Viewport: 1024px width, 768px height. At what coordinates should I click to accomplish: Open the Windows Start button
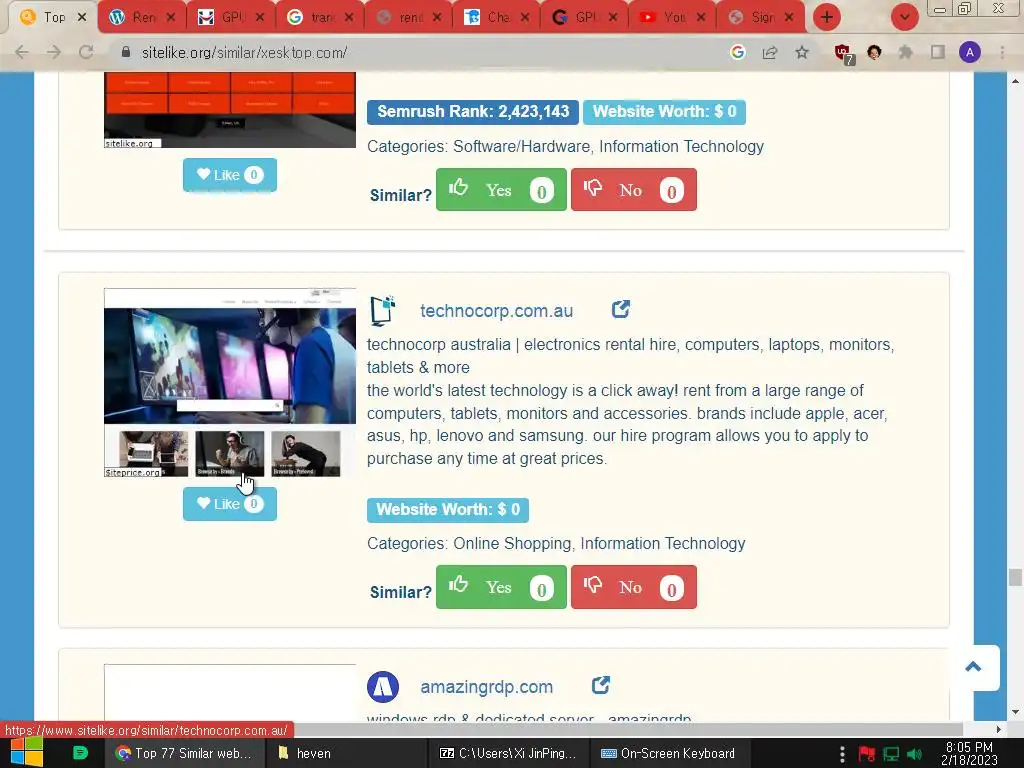[x=27, y=752]
